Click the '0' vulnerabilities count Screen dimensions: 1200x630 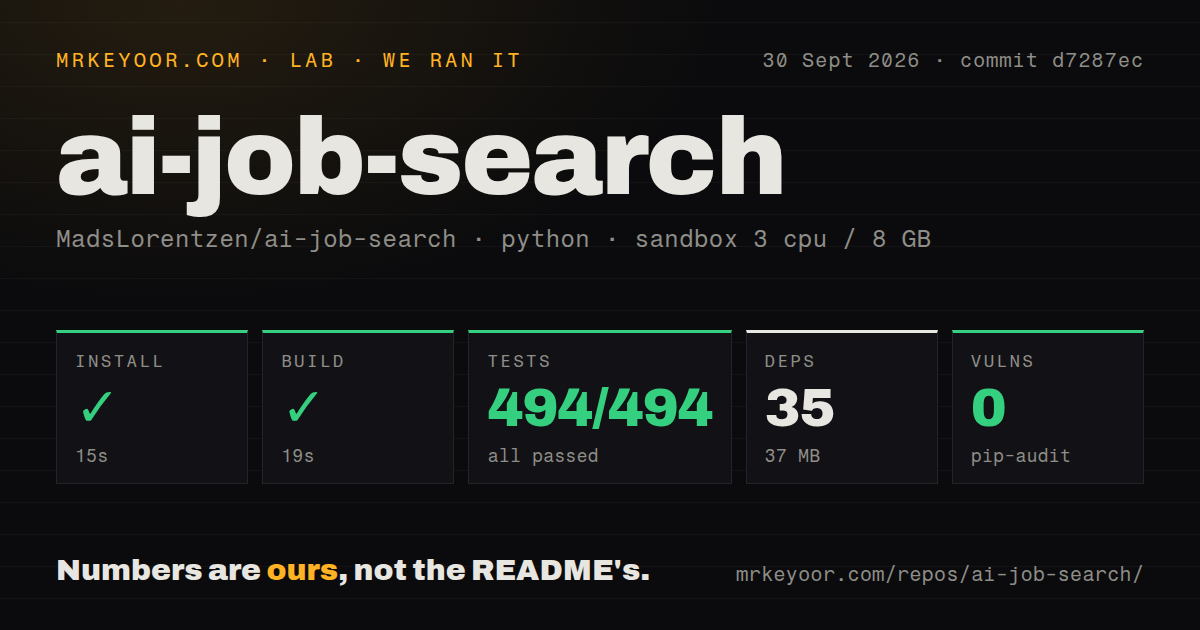pos(989,408)
